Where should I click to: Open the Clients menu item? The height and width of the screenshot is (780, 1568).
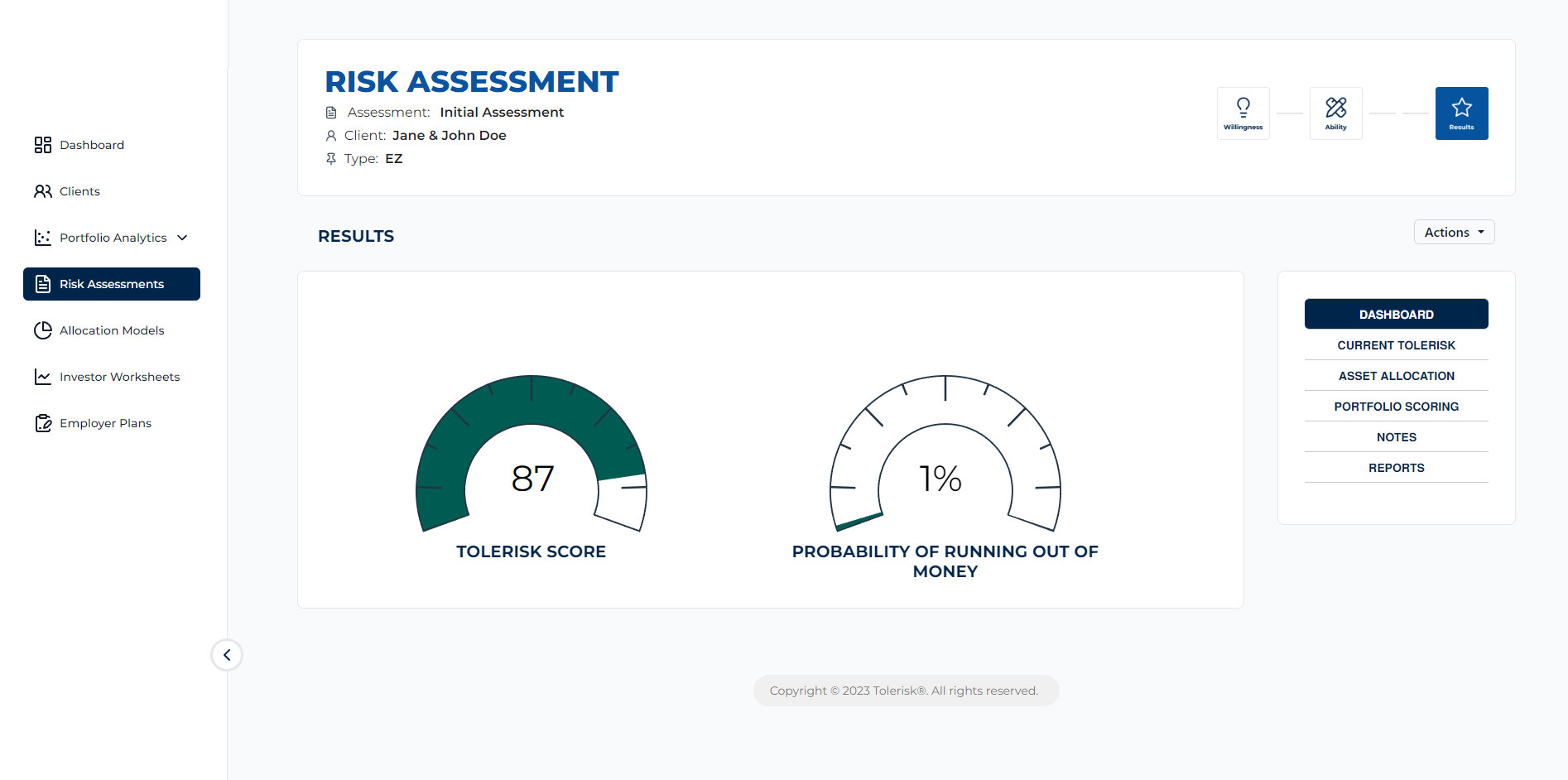[112, 191]
